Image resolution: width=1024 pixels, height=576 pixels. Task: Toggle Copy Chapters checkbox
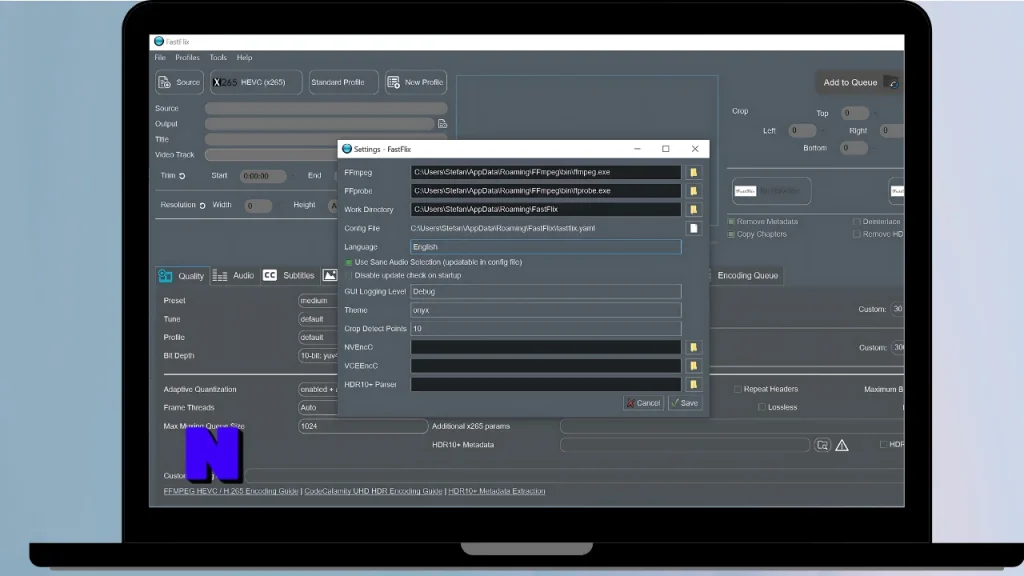pyautogui.click(x=731, y=234)
